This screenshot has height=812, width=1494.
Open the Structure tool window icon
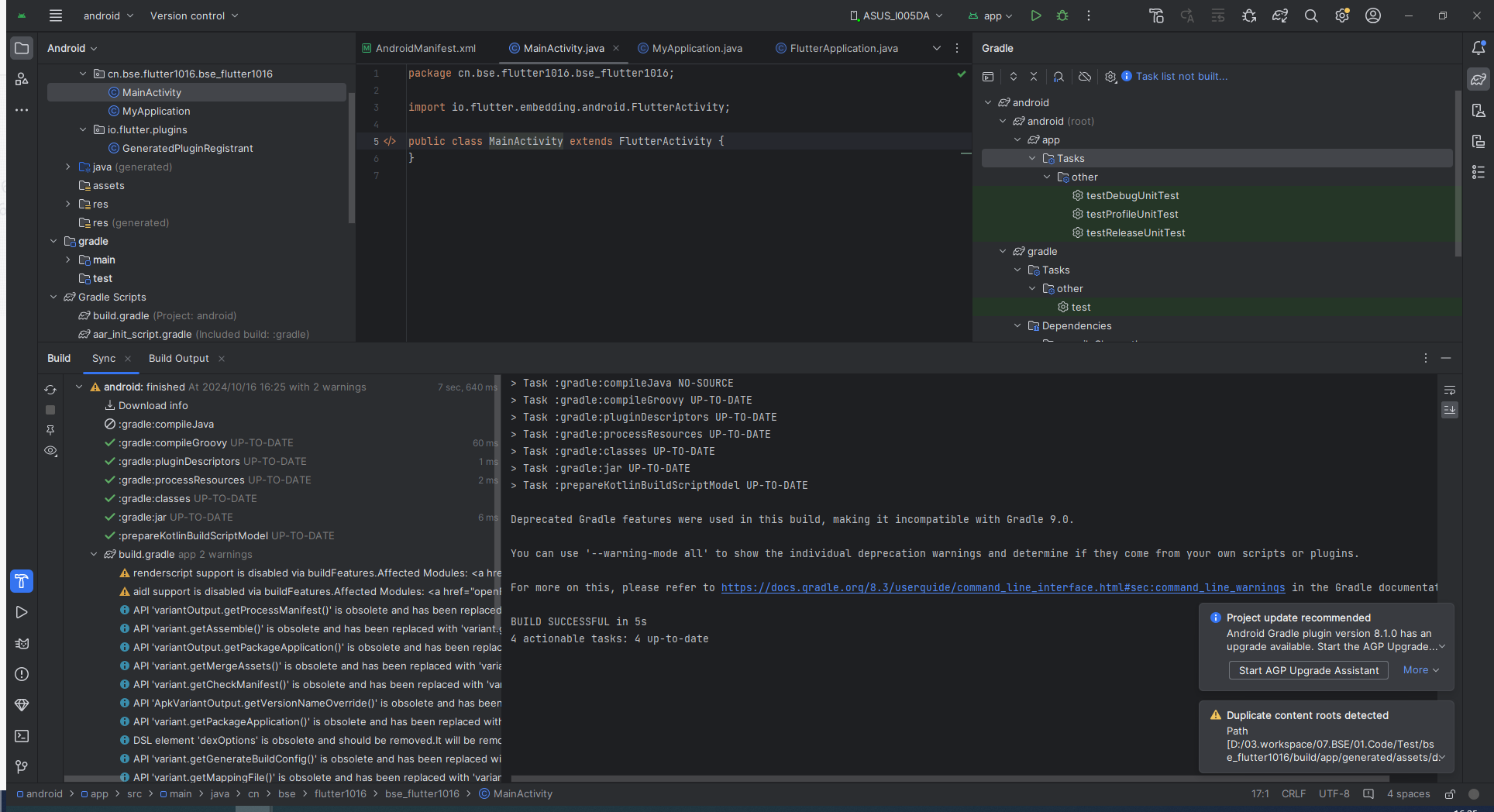click(22, 79)
